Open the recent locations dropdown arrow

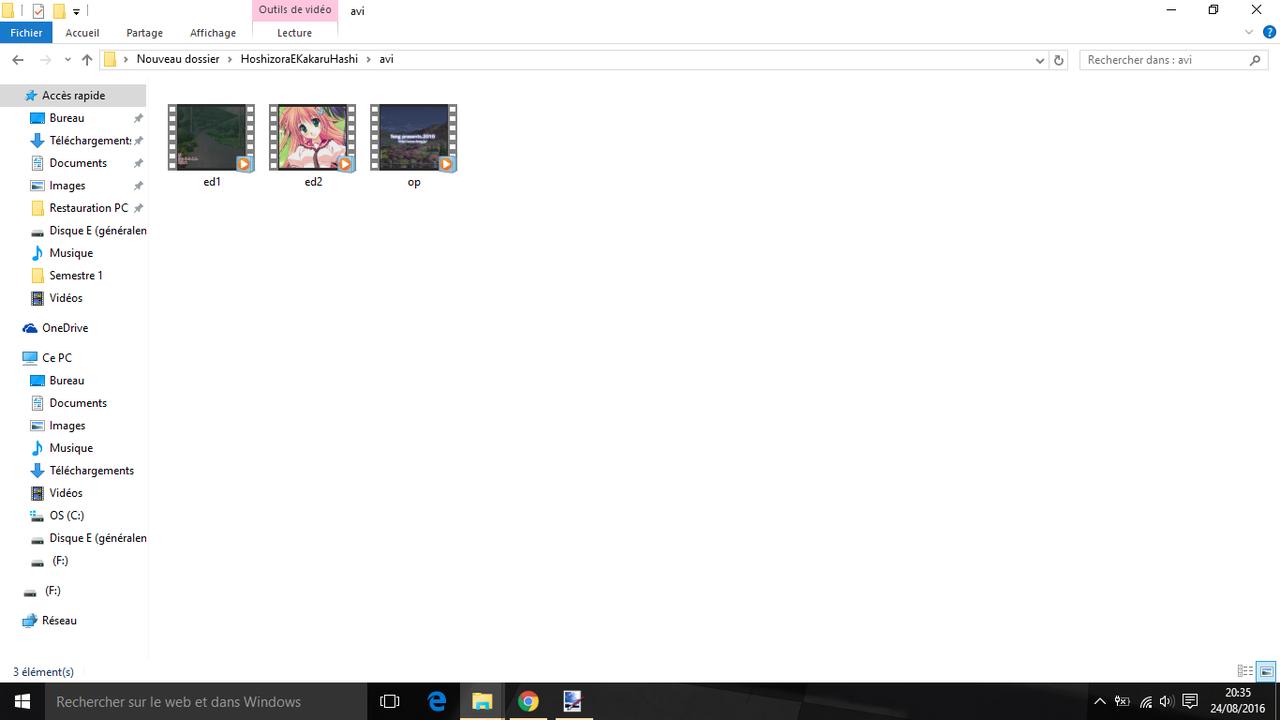tap(67, 60)
